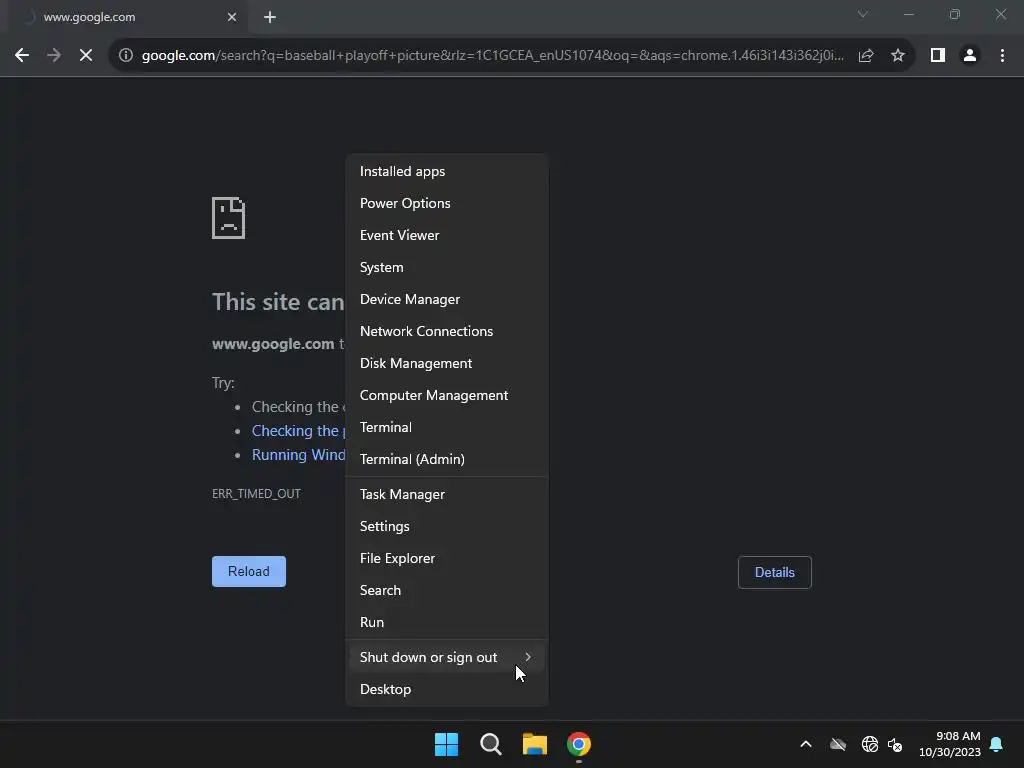
Task: Open the Chrome side panel icon
Action: (x=938, y=56)
